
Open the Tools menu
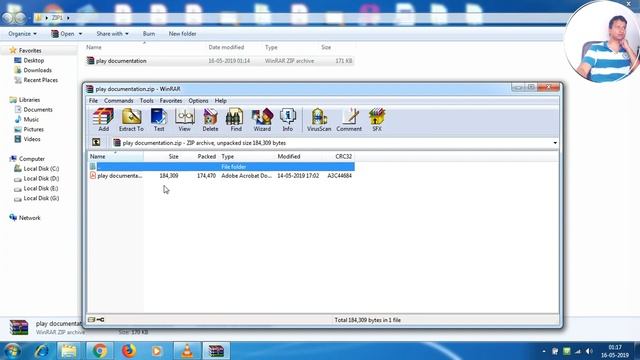click(147, 100)
